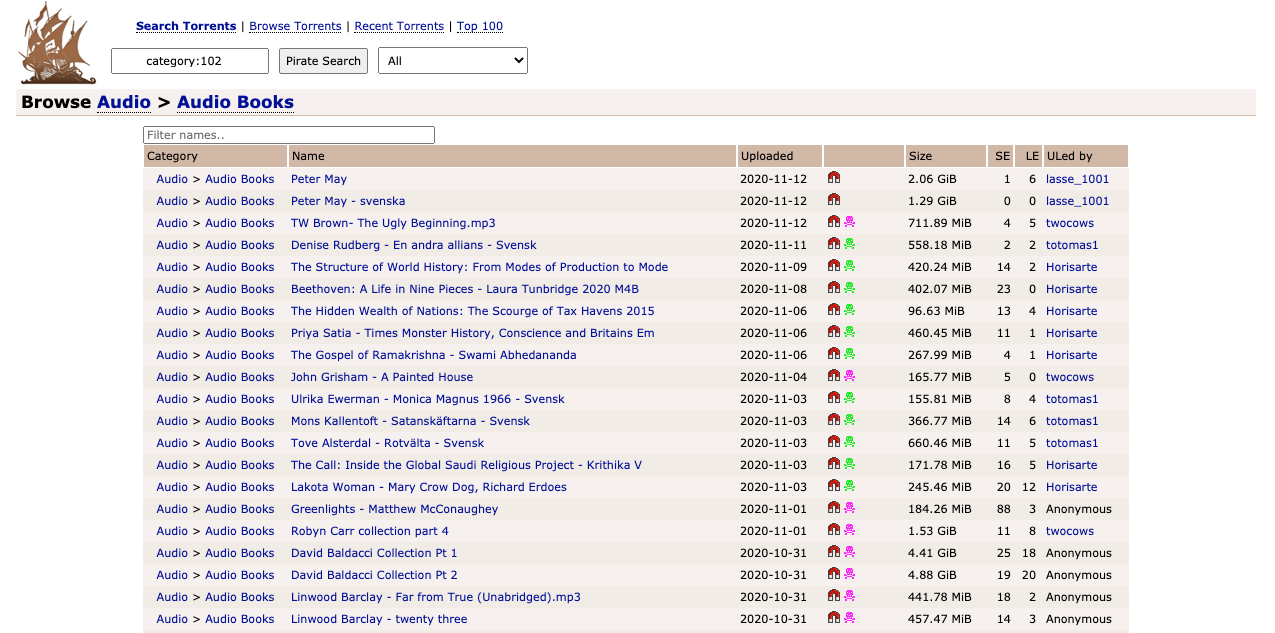Click the Pirate Search button
The width and height of the screenshot is (1275, 633).
tap(323, 61)
